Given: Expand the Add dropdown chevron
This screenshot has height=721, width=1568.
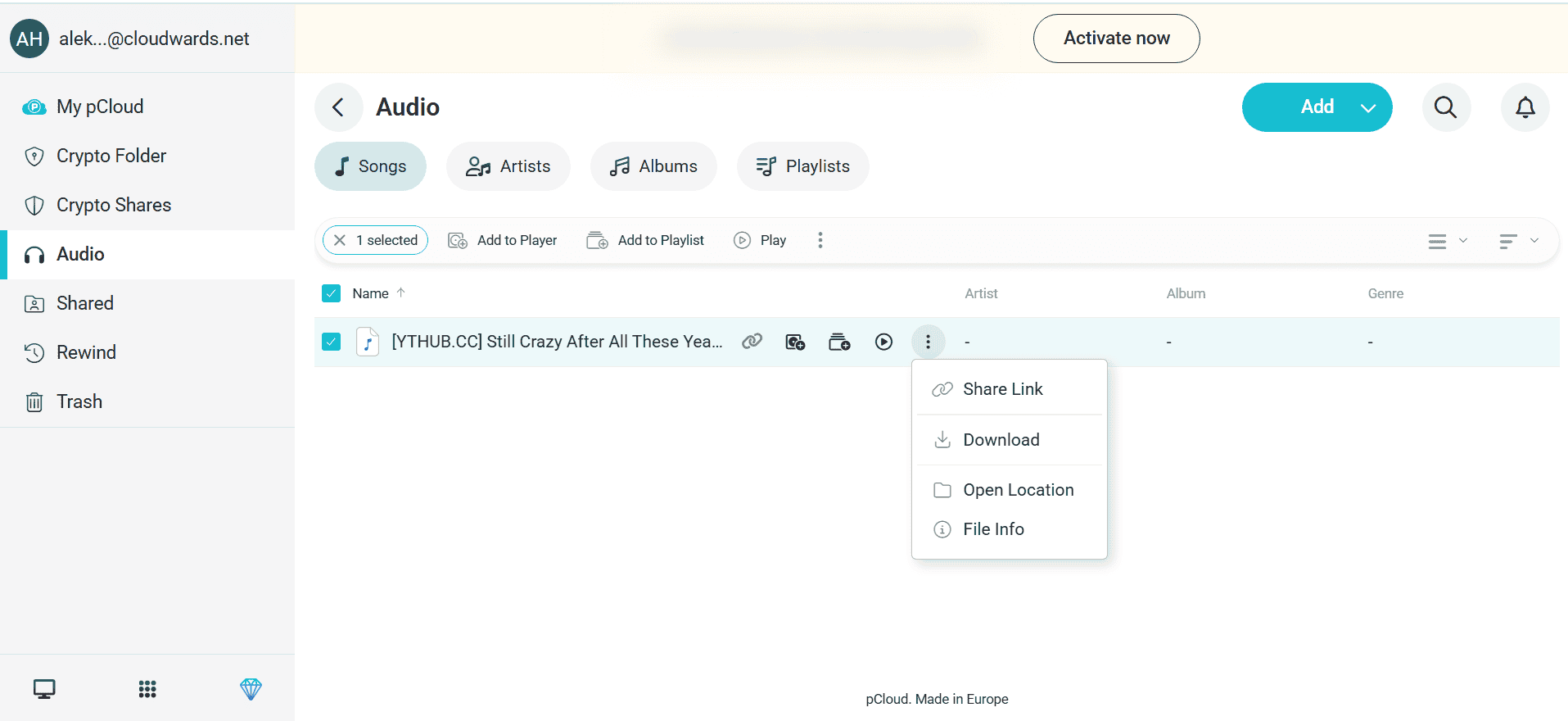Looking at the screenshot, I should coord(1368,108).
